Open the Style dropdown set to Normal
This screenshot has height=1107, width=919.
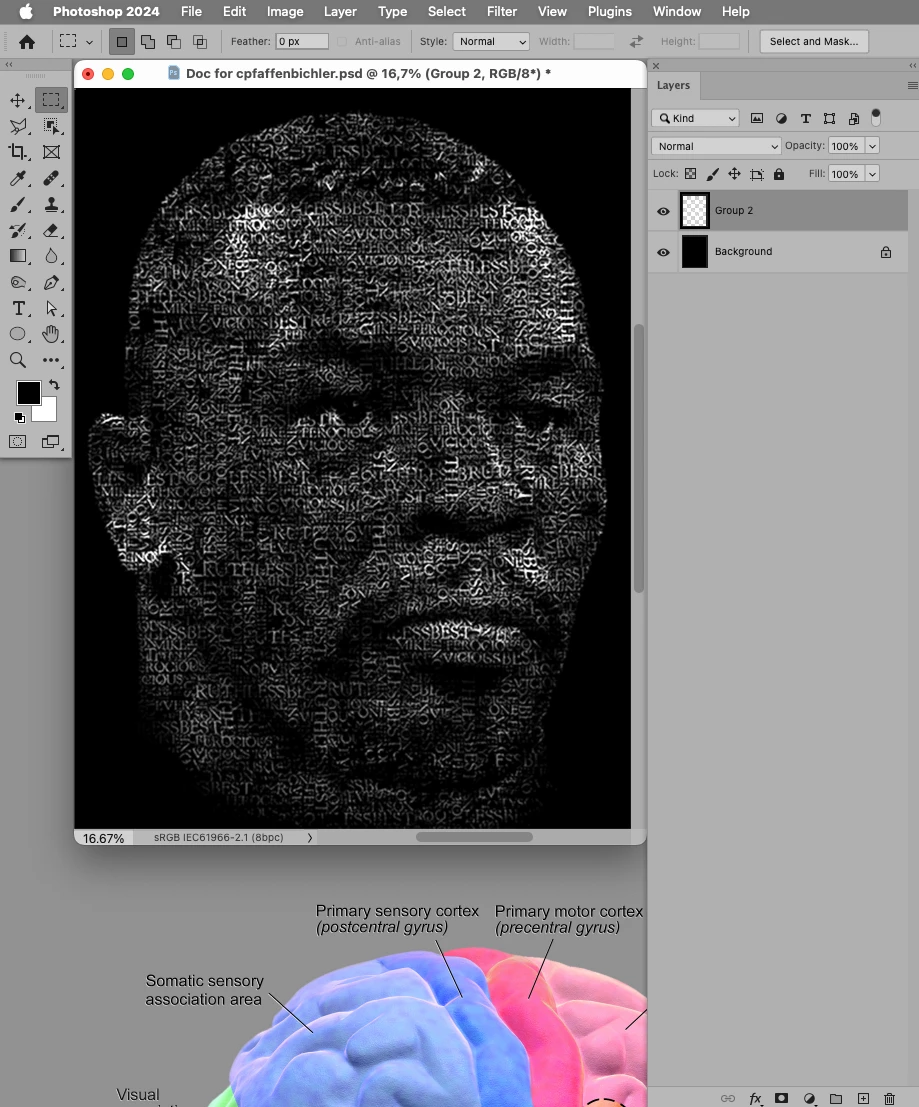click(x=491, y=42)
